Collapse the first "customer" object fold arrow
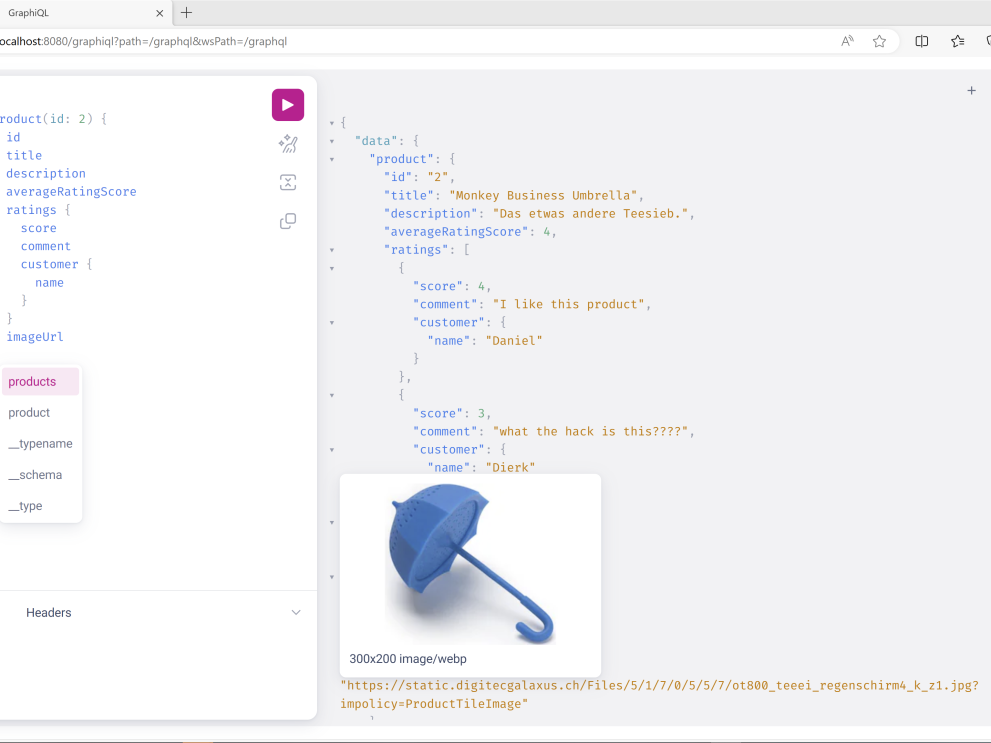The height and width of the screenshot is (743, 991). point(332,323)
